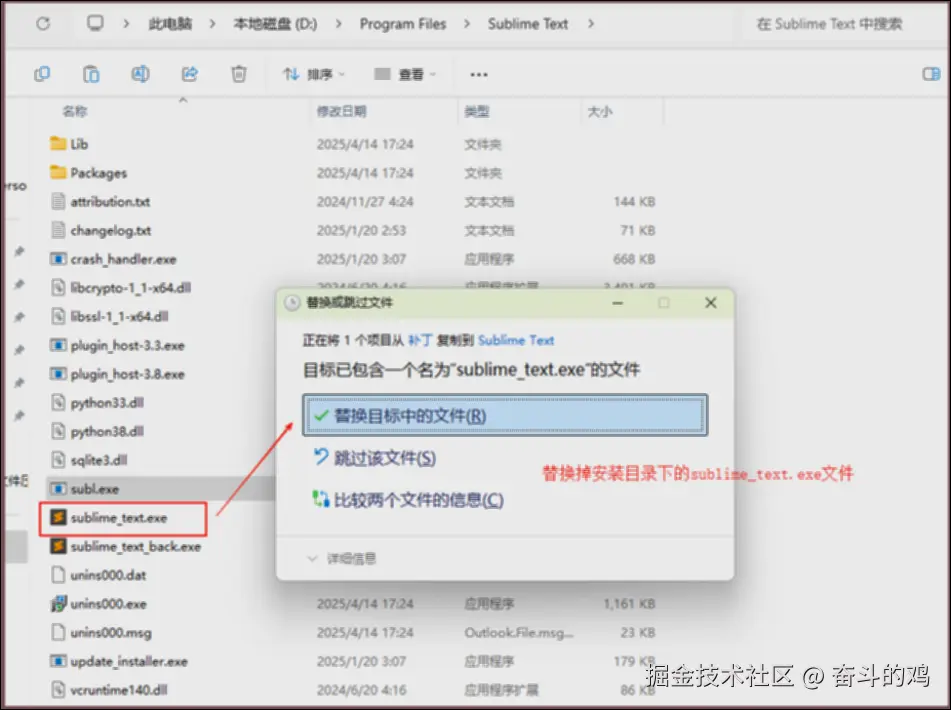Select the Packages folder icon
The height and width of the screenshot is (710, 951).
[x=58, y=173]
